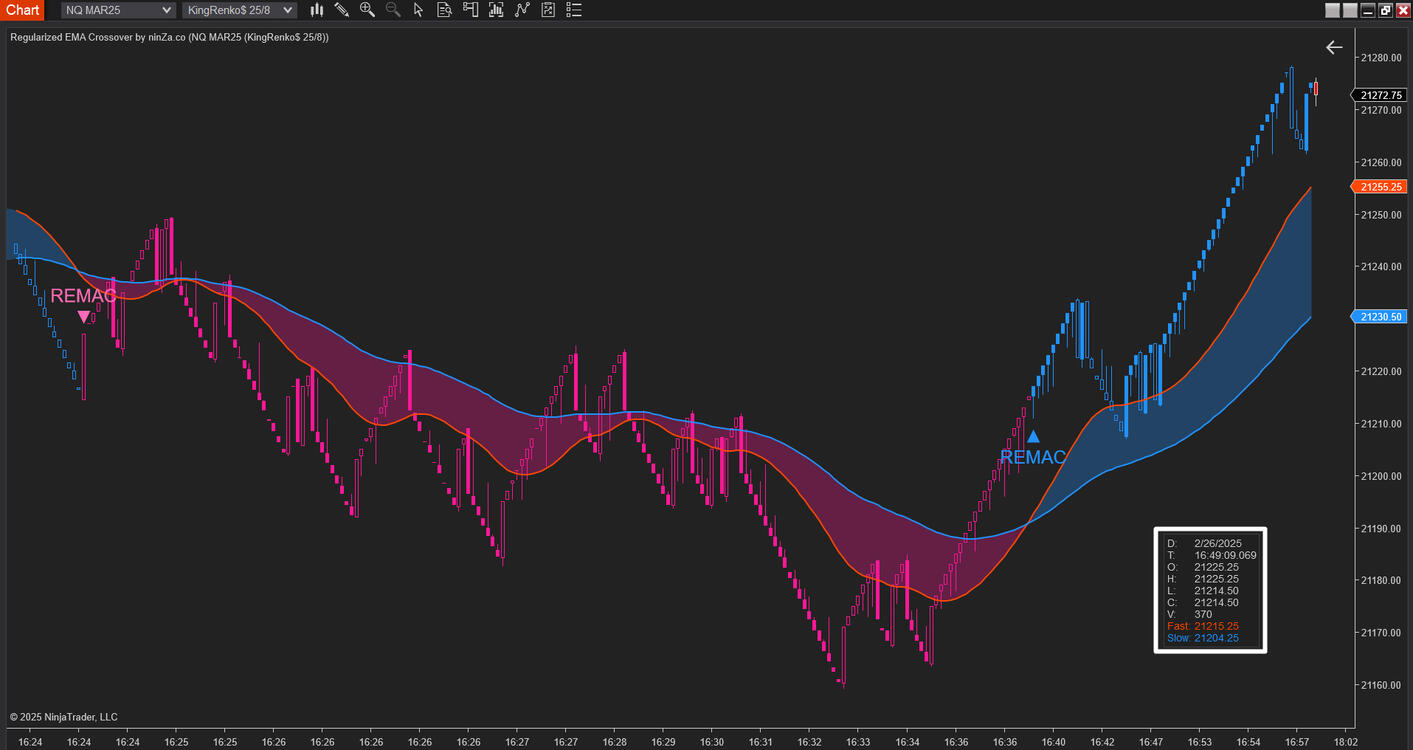Click the Chart tab label
The height and width of the screenshot is (750, 1413).
[22, 10]
